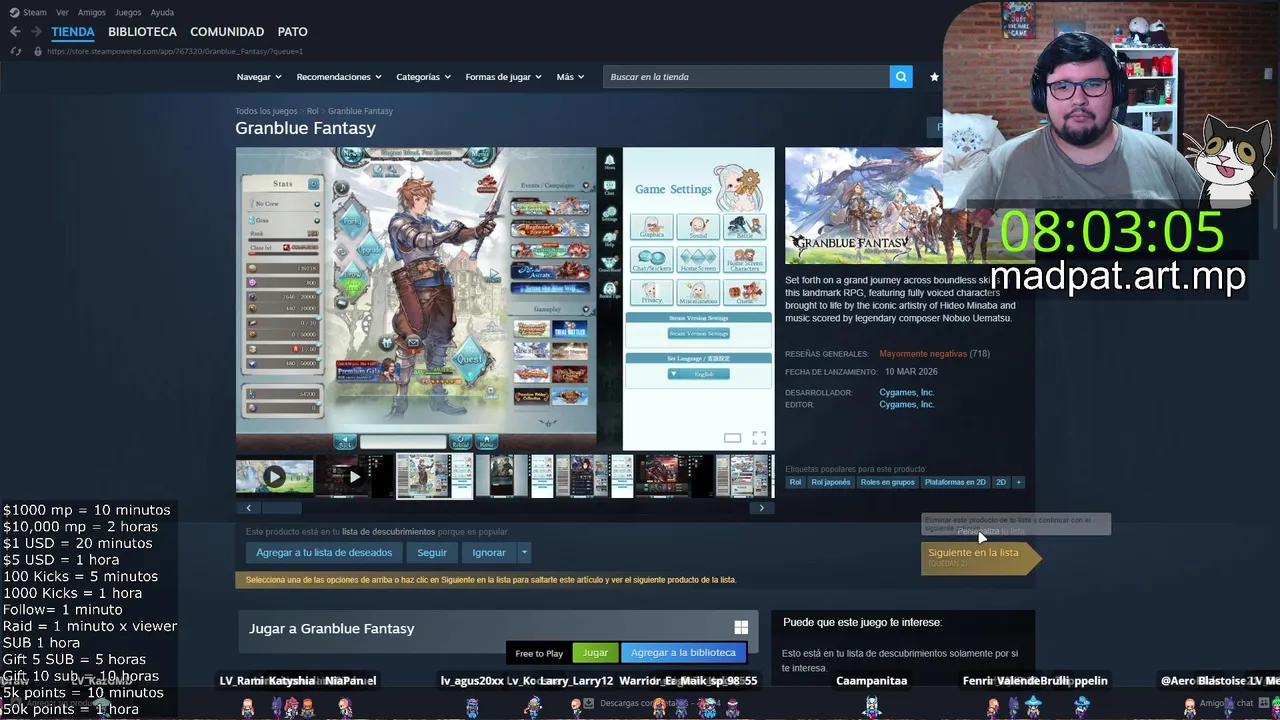Go back with the left arrow
This screenshot has height=720, width=1280.
(15, 32)
